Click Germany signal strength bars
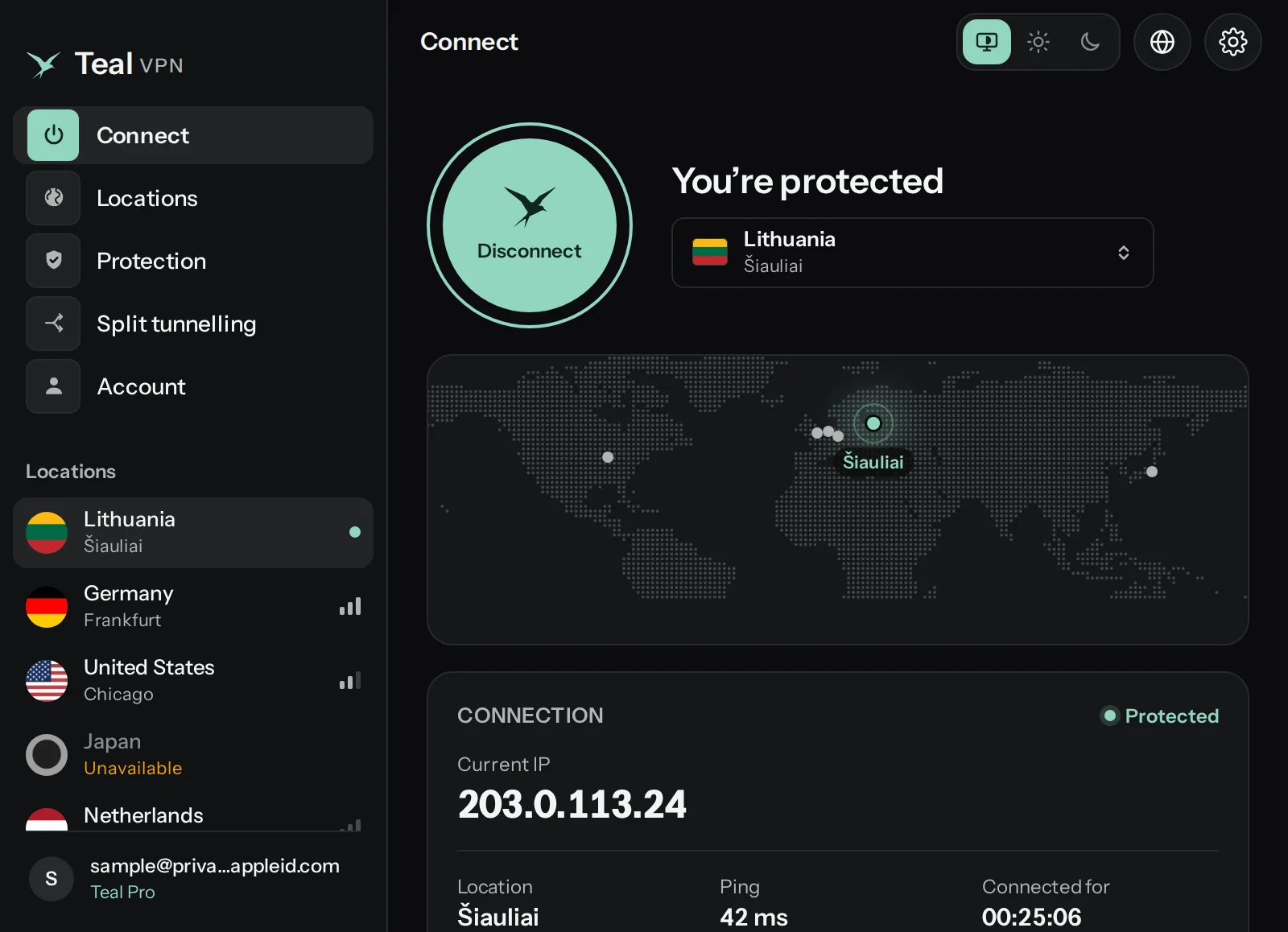This screenshot has width=1288, height=932. tap(350, 606)
